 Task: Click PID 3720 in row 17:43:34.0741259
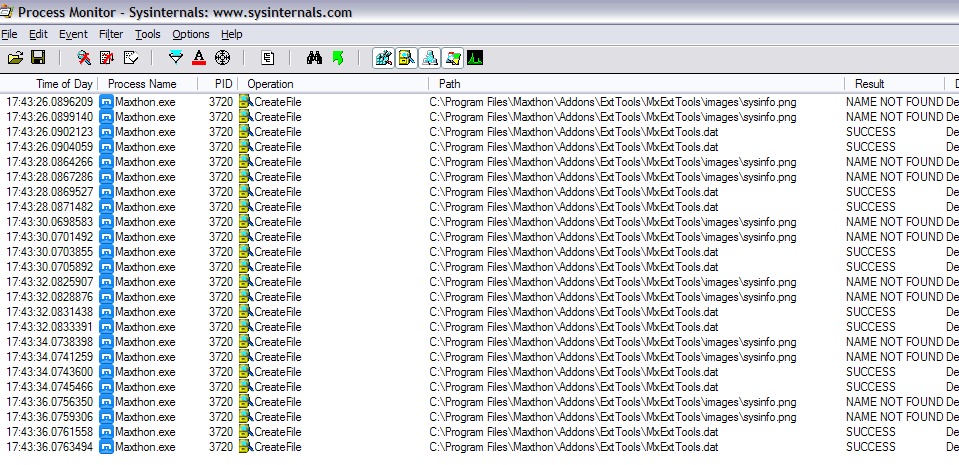(221, 357)
